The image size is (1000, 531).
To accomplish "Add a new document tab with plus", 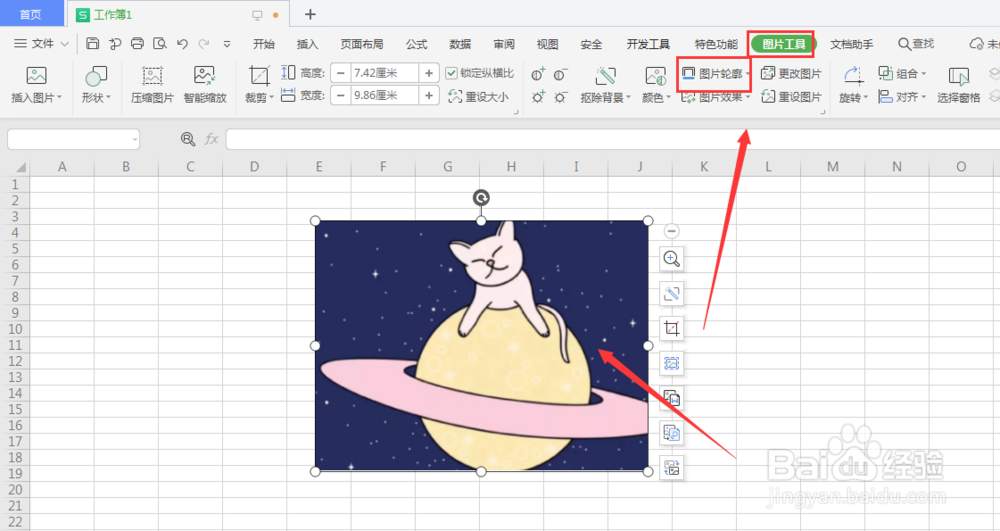I will pyautogui.click(x=310, y=14).
